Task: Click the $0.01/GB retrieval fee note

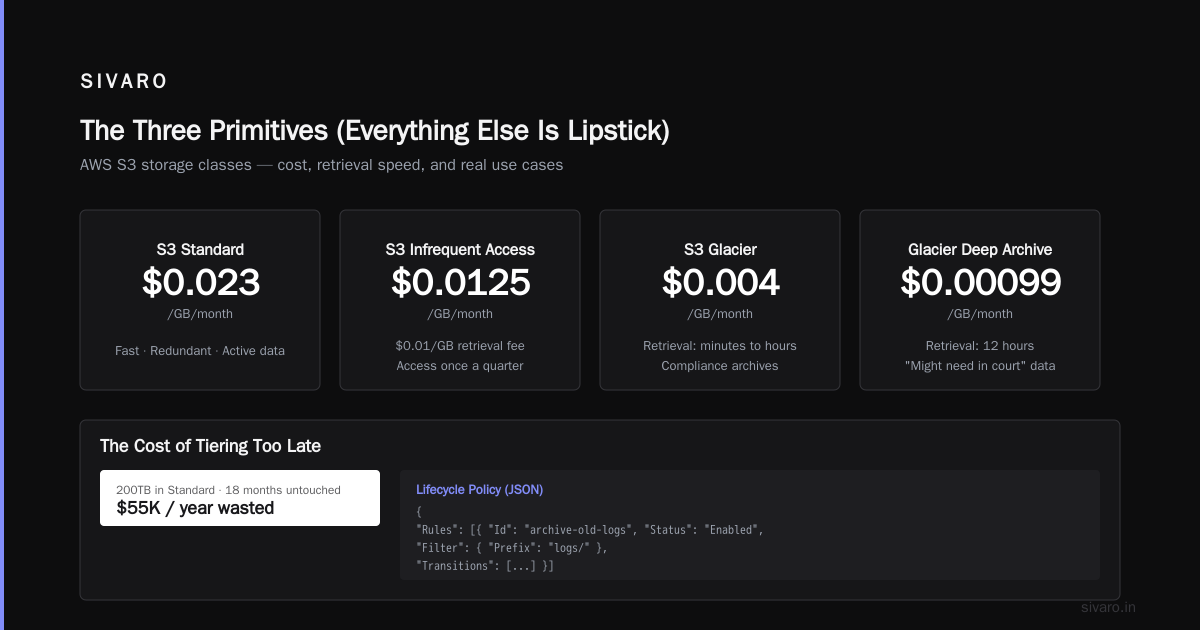Action: (x=460, y=345)
